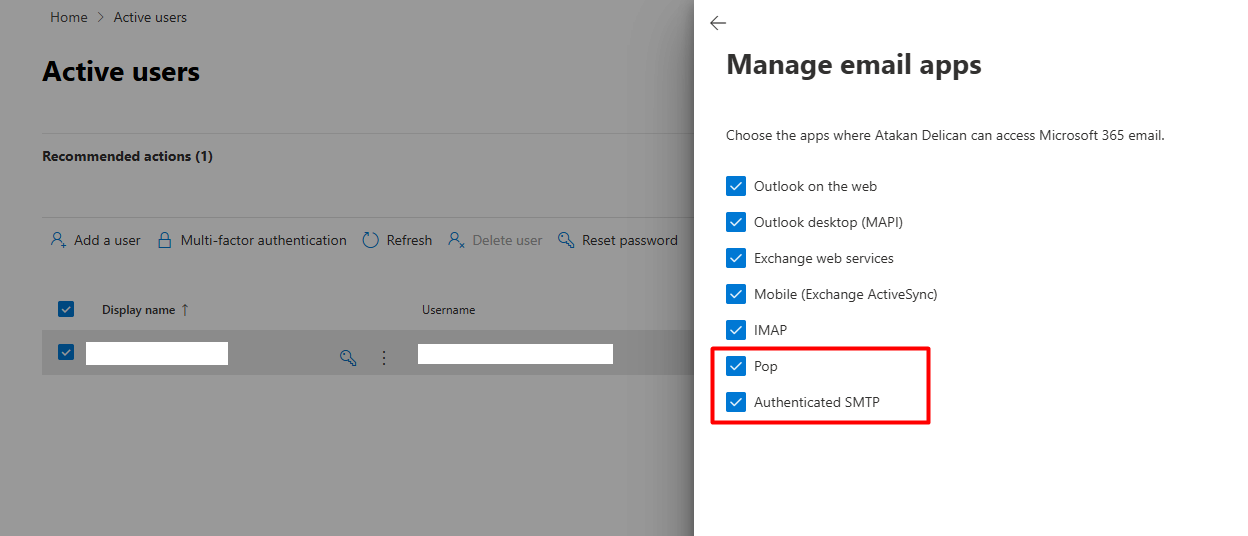Click the Reset password key icon
Screen dimensions: 1248x536
click(566, 240)
